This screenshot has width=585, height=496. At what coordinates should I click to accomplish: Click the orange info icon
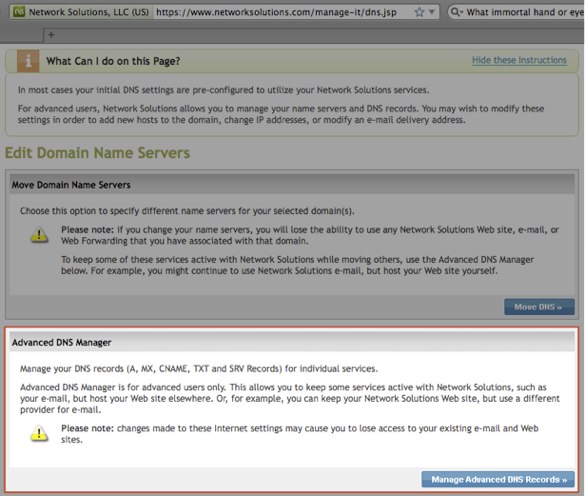[x=28, y=61]
